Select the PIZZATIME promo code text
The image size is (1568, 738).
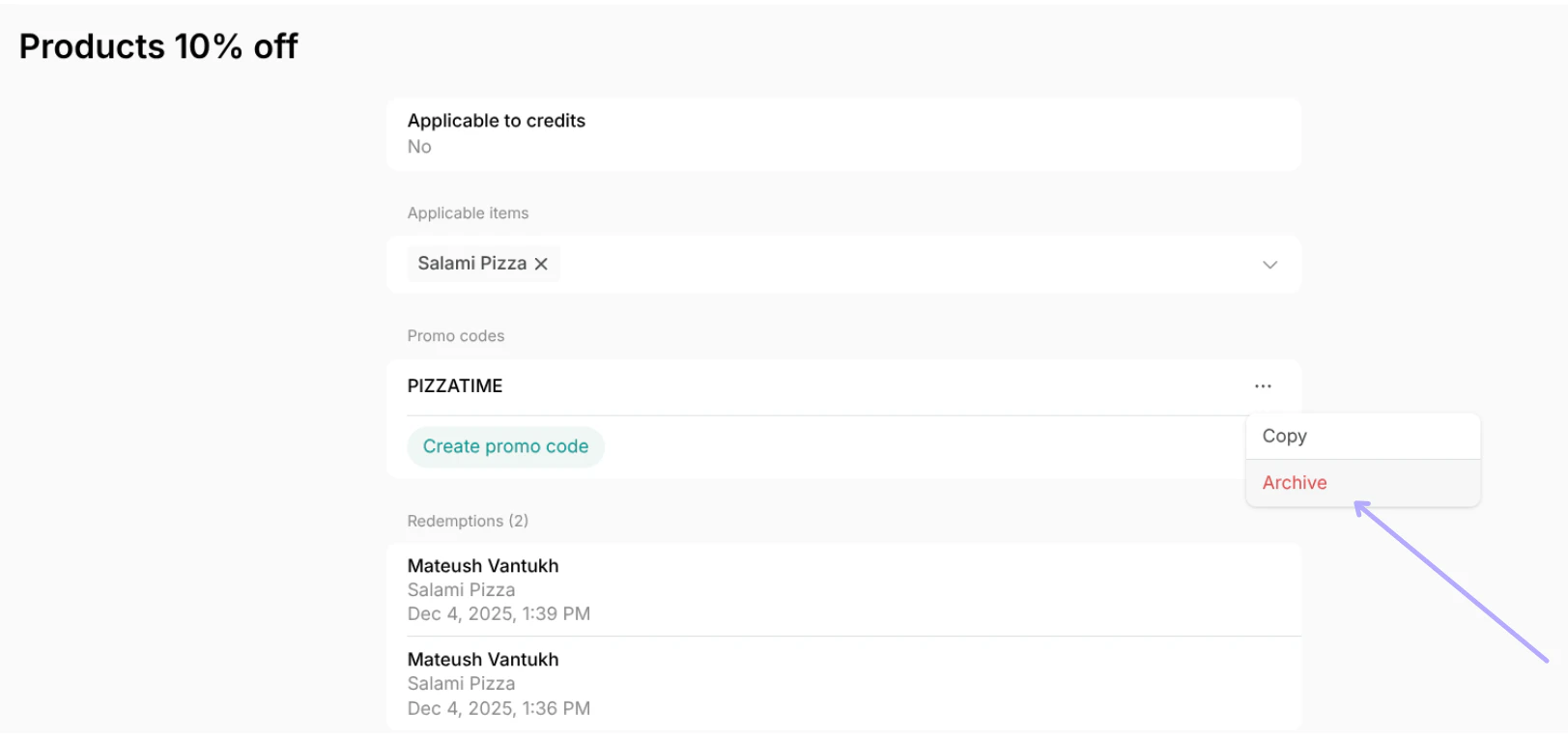455,385
